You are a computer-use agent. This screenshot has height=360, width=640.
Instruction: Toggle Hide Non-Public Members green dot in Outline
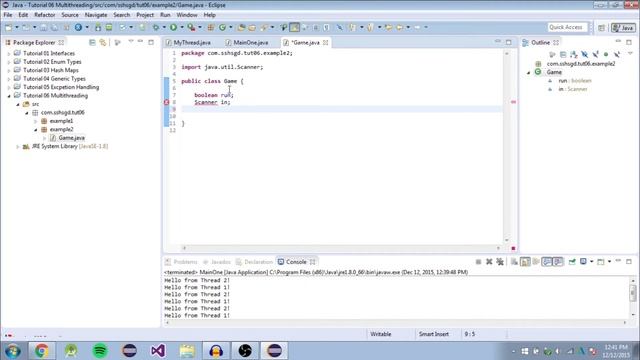tap(606, 54)
